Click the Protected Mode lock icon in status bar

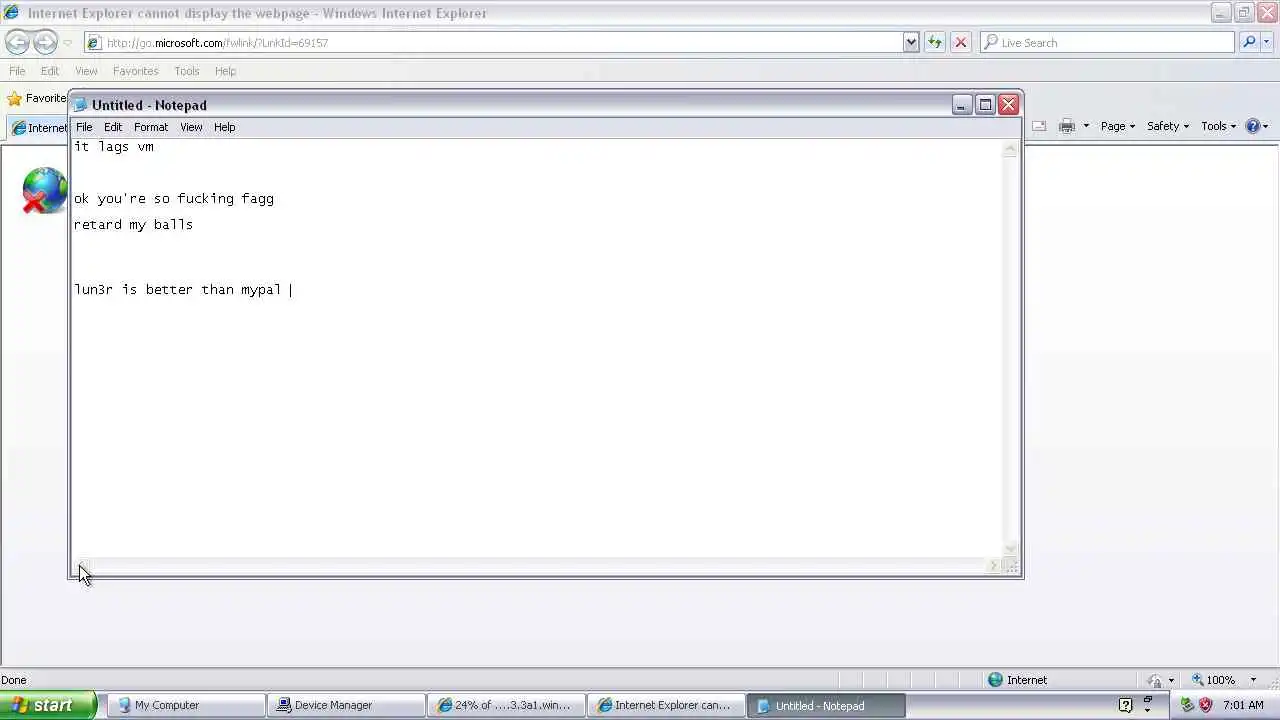(x=1156, y=680)
